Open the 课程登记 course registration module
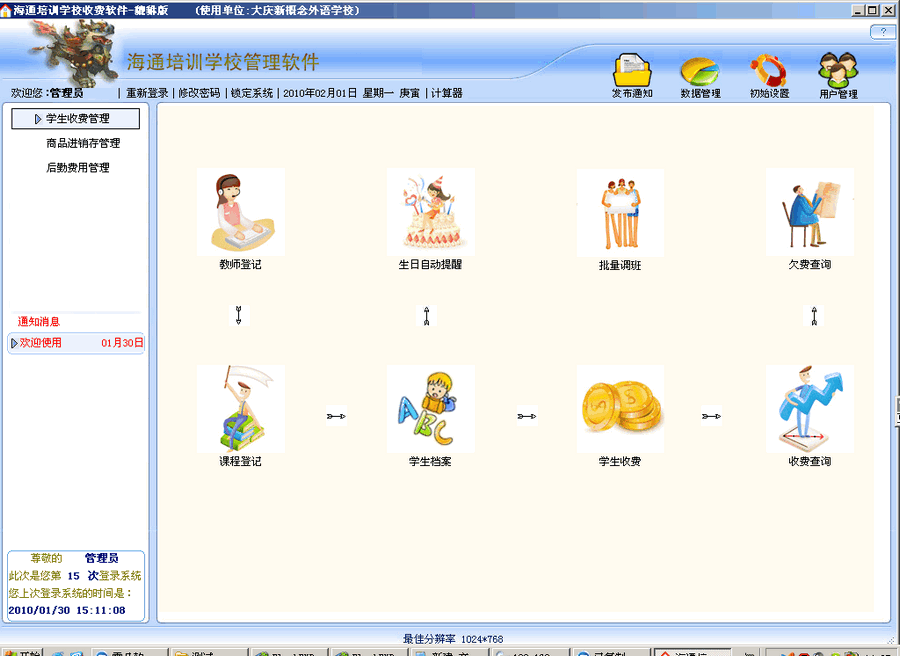 click(240, 408)
